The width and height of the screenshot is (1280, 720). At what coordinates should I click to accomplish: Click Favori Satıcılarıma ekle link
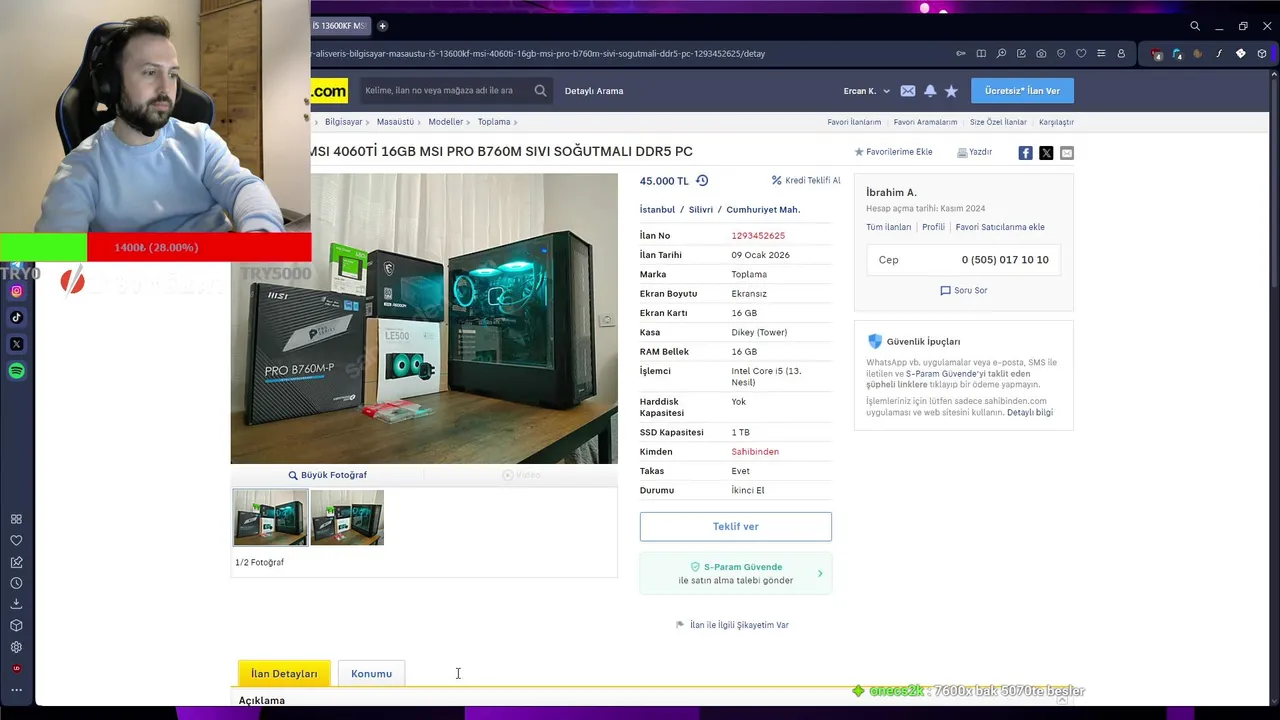(1000, 227)
